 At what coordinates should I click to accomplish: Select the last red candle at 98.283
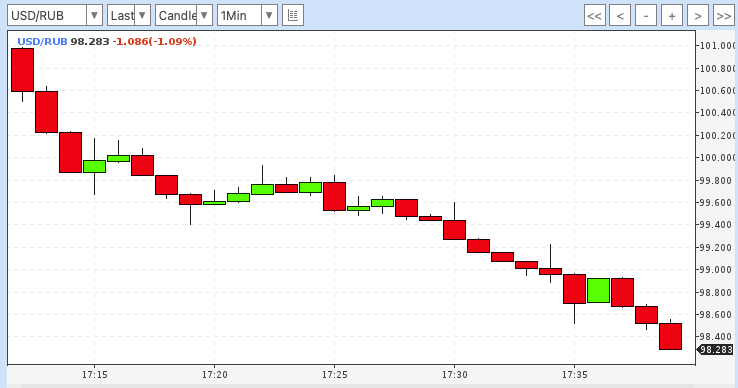click(x=671, y=336)
